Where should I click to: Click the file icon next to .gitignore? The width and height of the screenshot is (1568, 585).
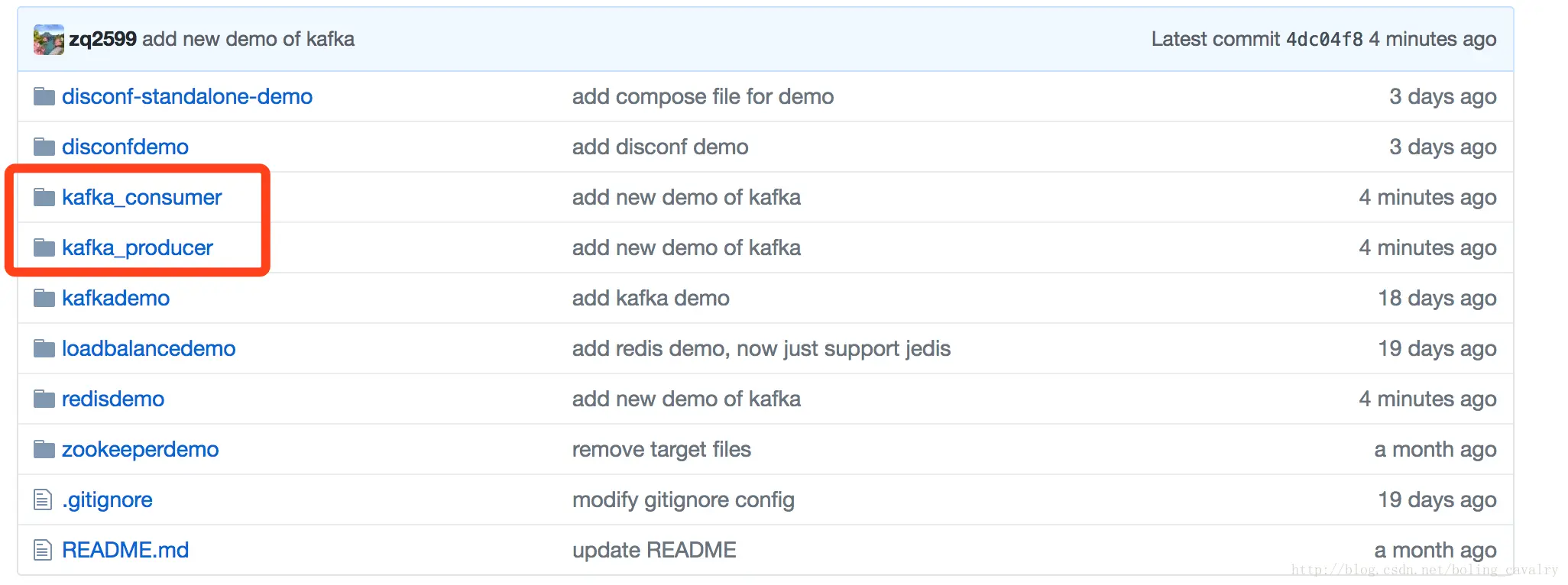pos(43,500)
